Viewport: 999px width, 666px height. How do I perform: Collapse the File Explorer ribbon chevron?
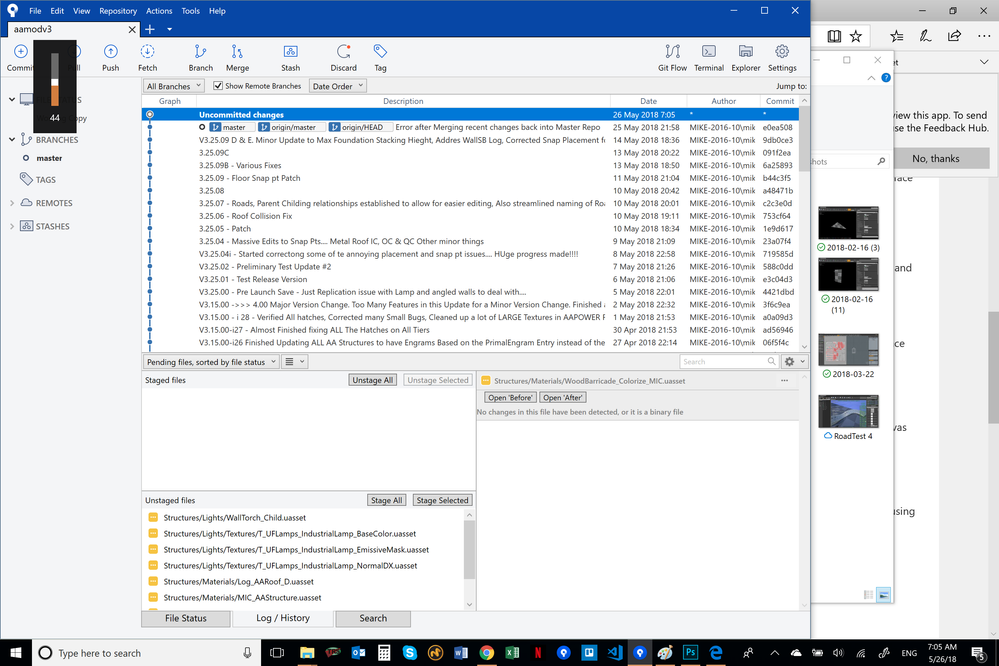point(871,78)
